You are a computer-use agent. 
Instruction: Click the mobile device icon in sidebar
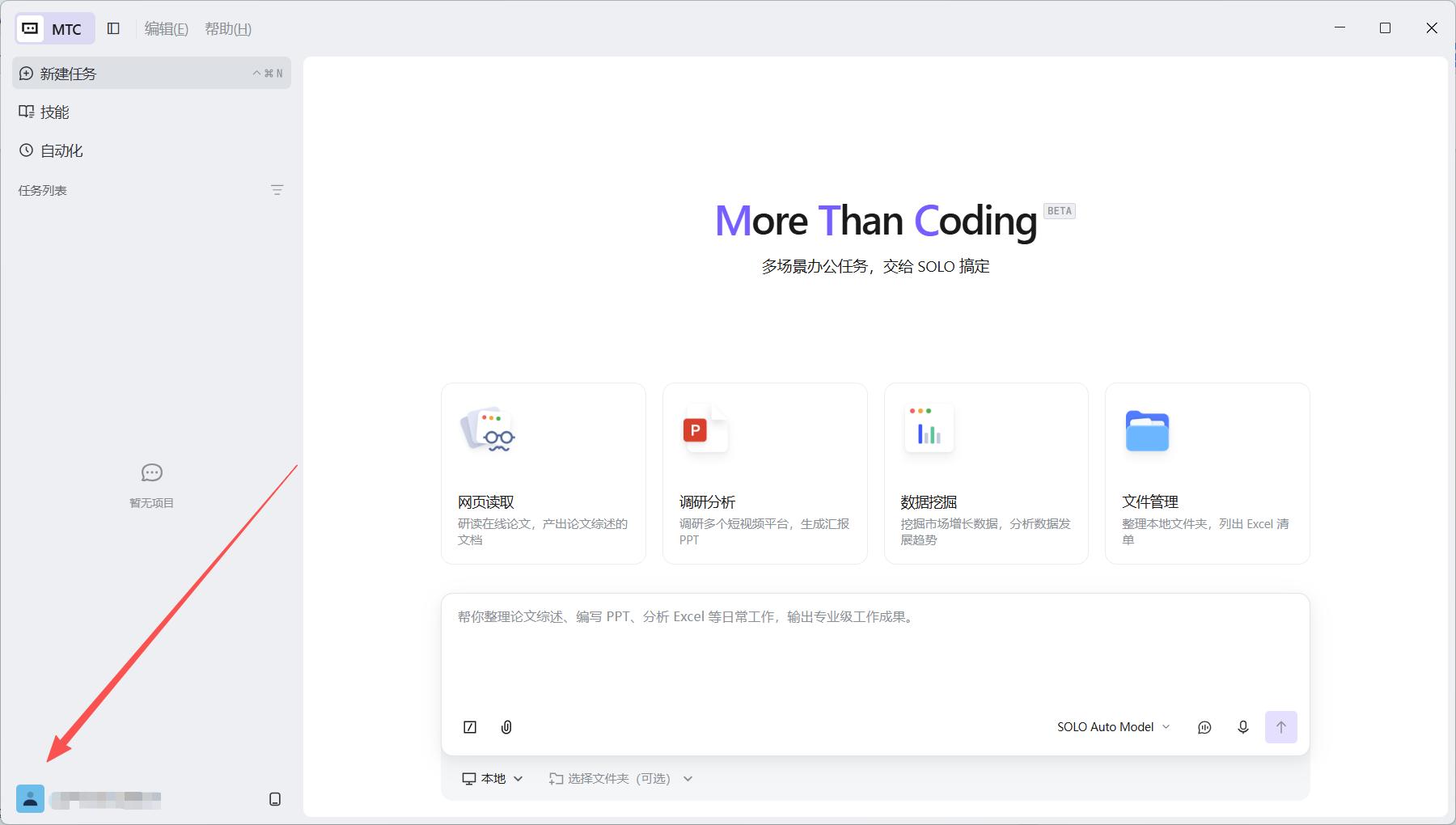(x=275, y=799)
